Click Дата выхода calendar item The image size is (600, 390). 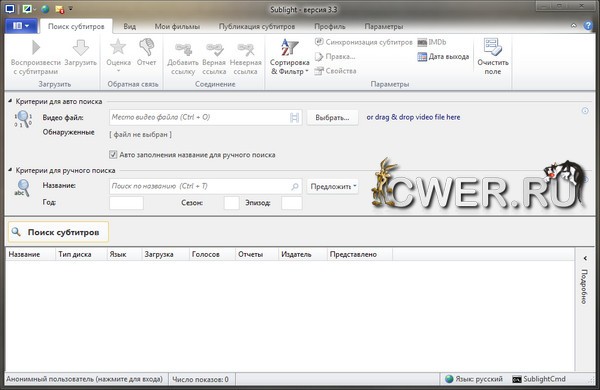click(x=443, y=57)
